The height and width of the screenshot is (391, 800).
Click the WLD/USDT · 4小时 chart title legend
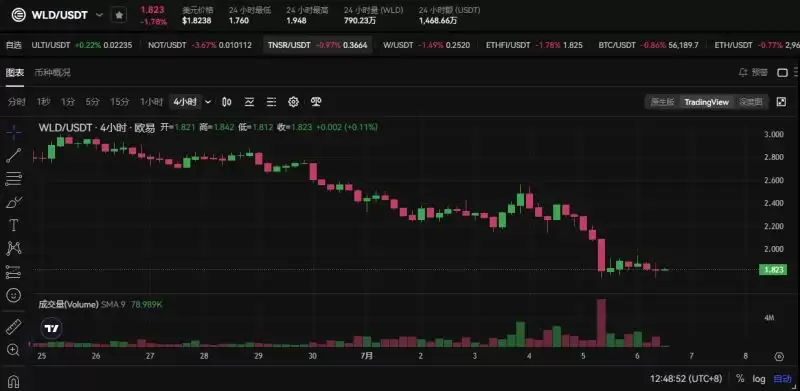click(x=97, y=128)
